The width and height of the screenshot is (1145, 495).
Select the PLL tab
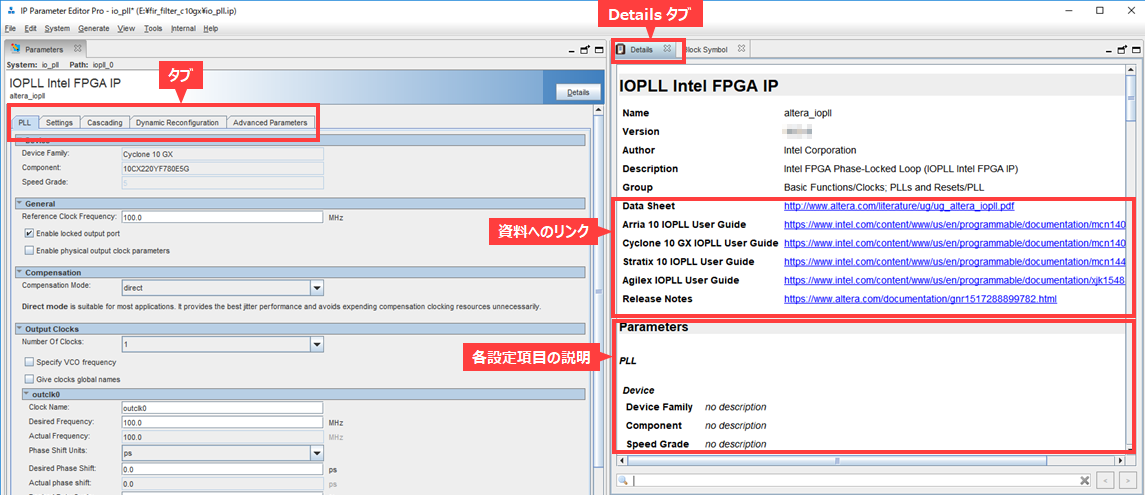[25, 123]
